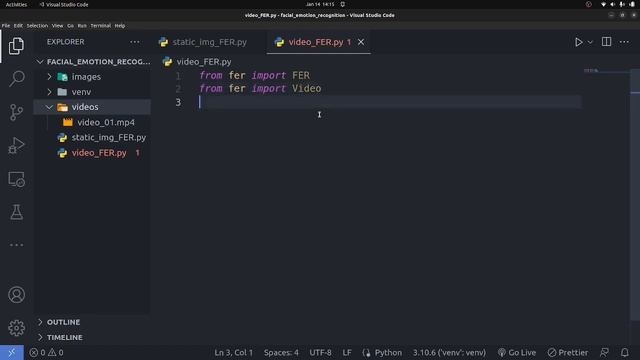Viewport: 640px width, 360px height.
Task: Open notifications bell icon
Action: pos(624,352)
